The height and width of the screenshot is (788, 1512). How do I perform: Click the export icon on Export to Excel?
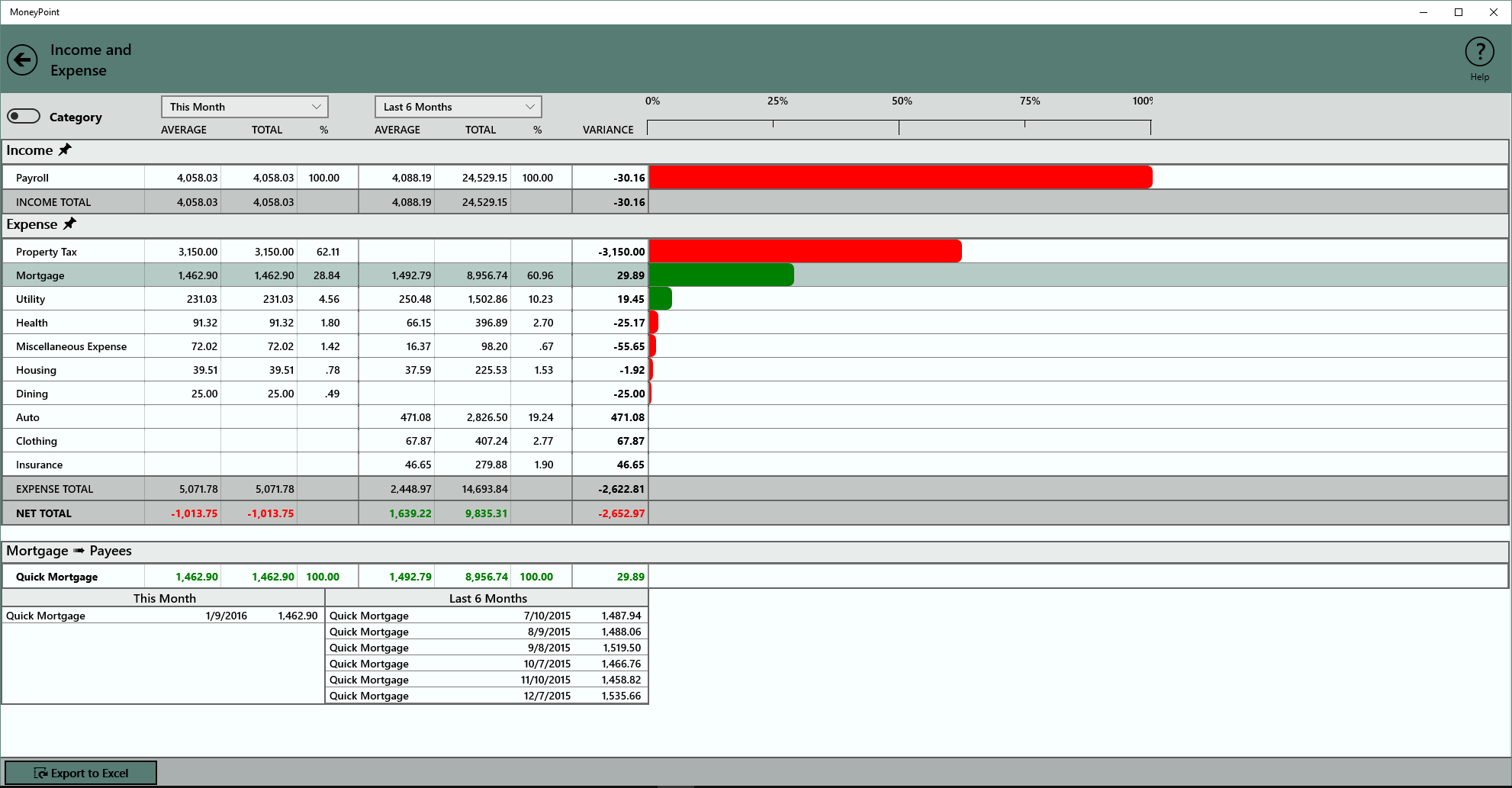[42, 772]
